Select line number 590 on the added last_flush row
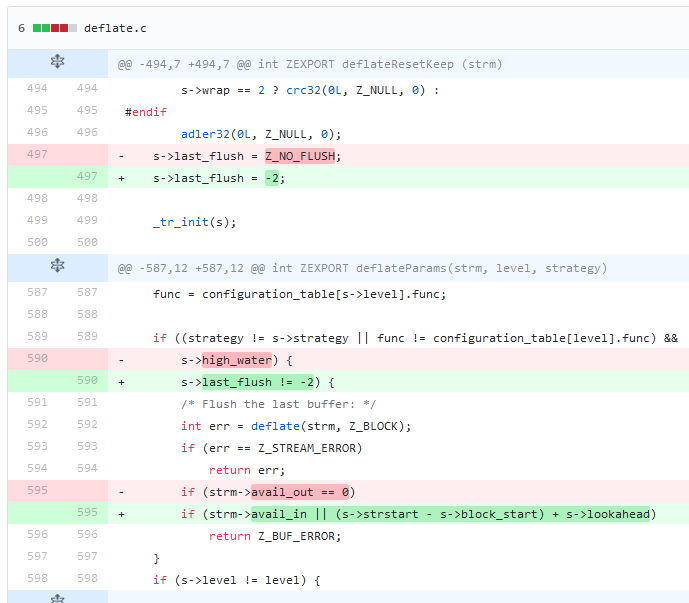 pyautogui.click(x=87, y=381)
